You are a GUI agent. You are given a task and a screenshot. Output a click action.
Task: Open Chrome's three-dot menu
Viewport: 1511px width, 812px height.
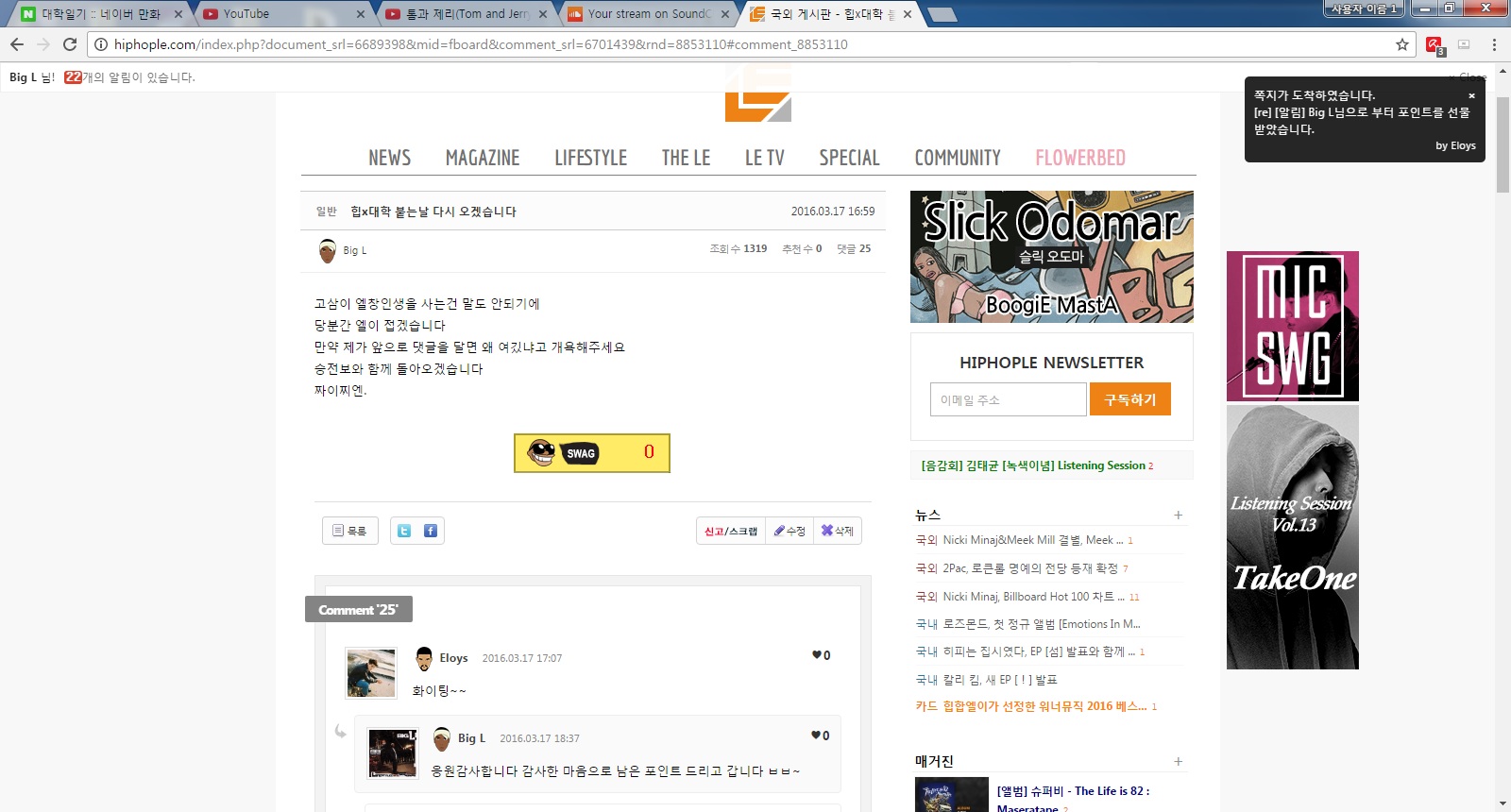1494,44
